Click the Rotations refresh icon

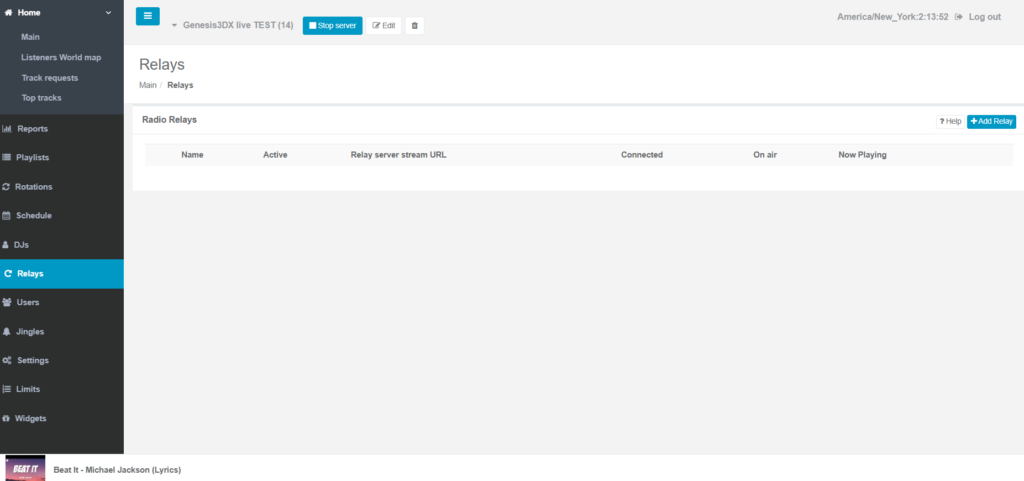[x=7, y=187]
